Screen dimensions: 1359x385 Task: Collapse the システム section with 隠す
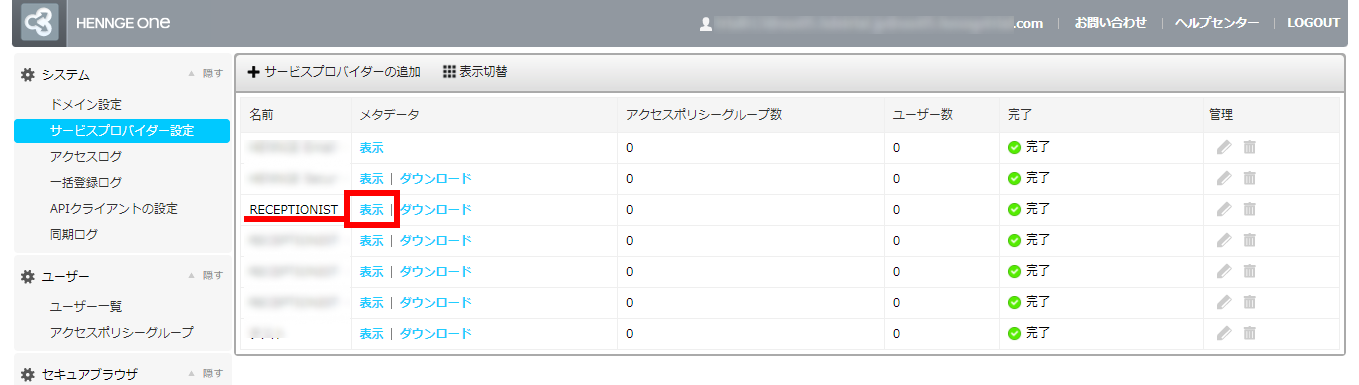[205, 73]
